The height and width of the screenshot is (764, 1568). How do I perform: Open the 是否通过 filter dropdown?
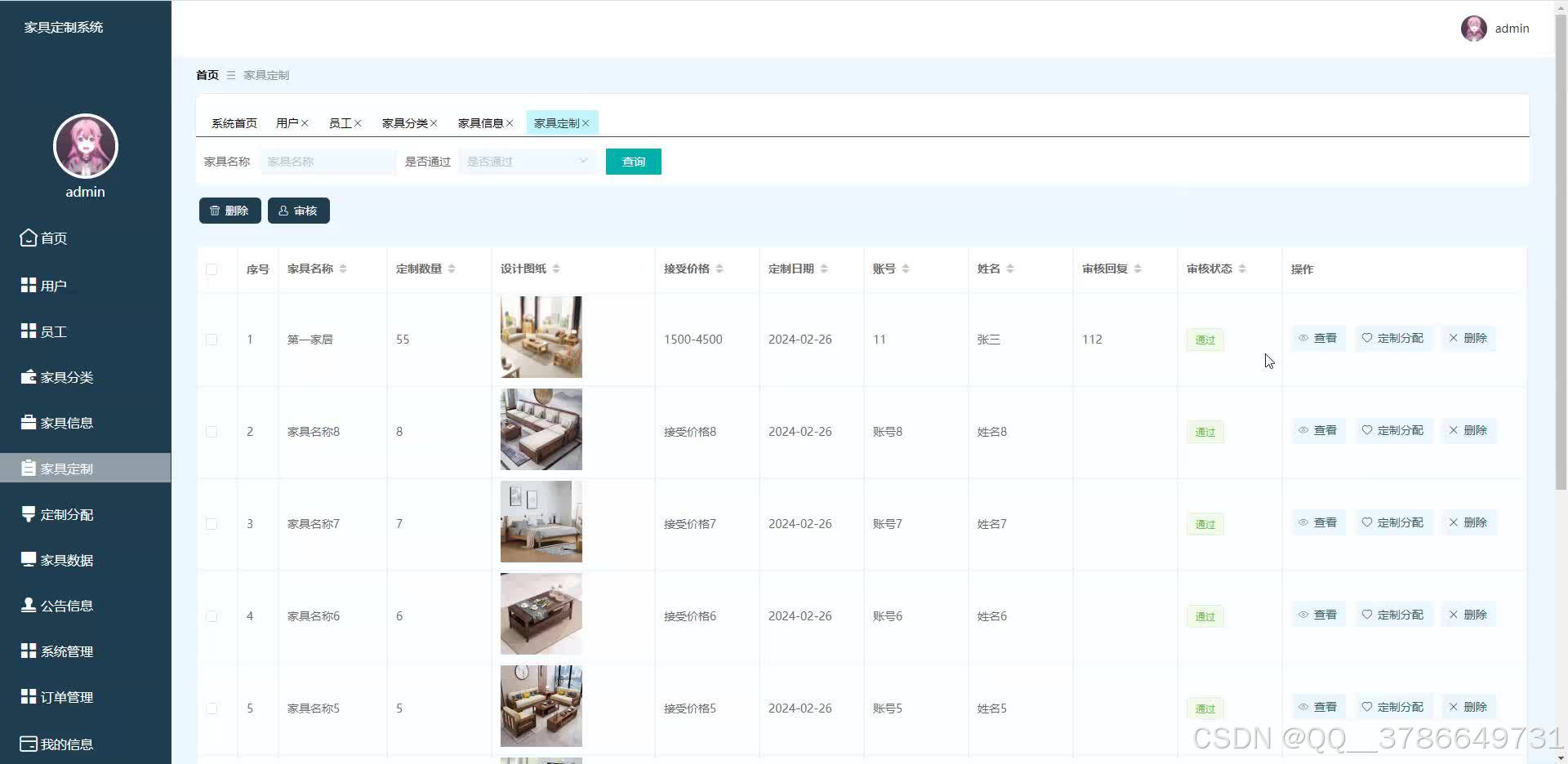coord(527,161)
